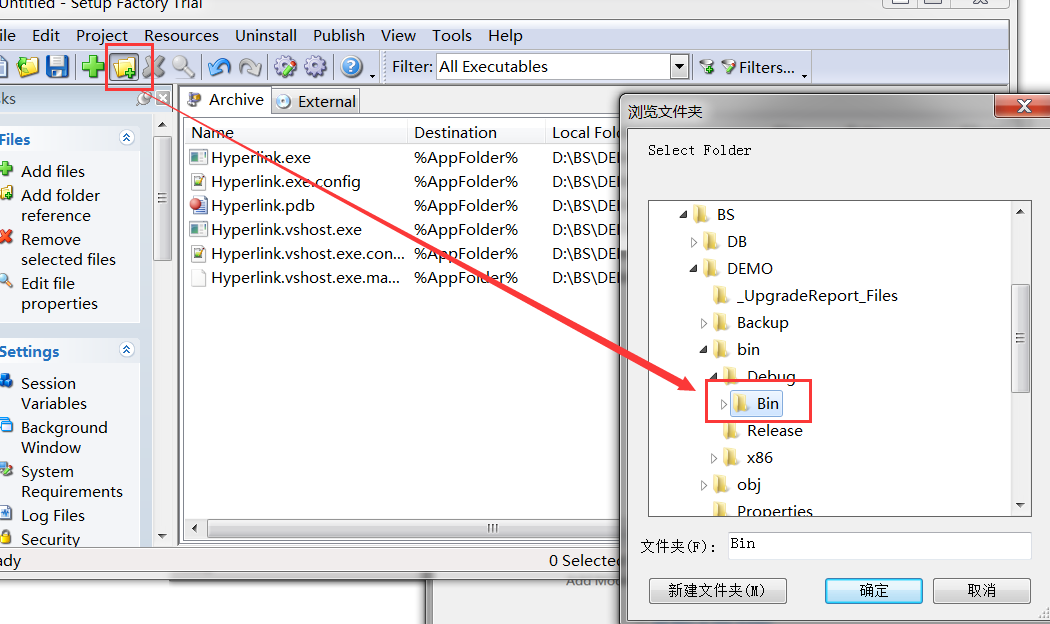Click the Add folder reference task link
The image size is (1050, 624).
click(60, 206)
